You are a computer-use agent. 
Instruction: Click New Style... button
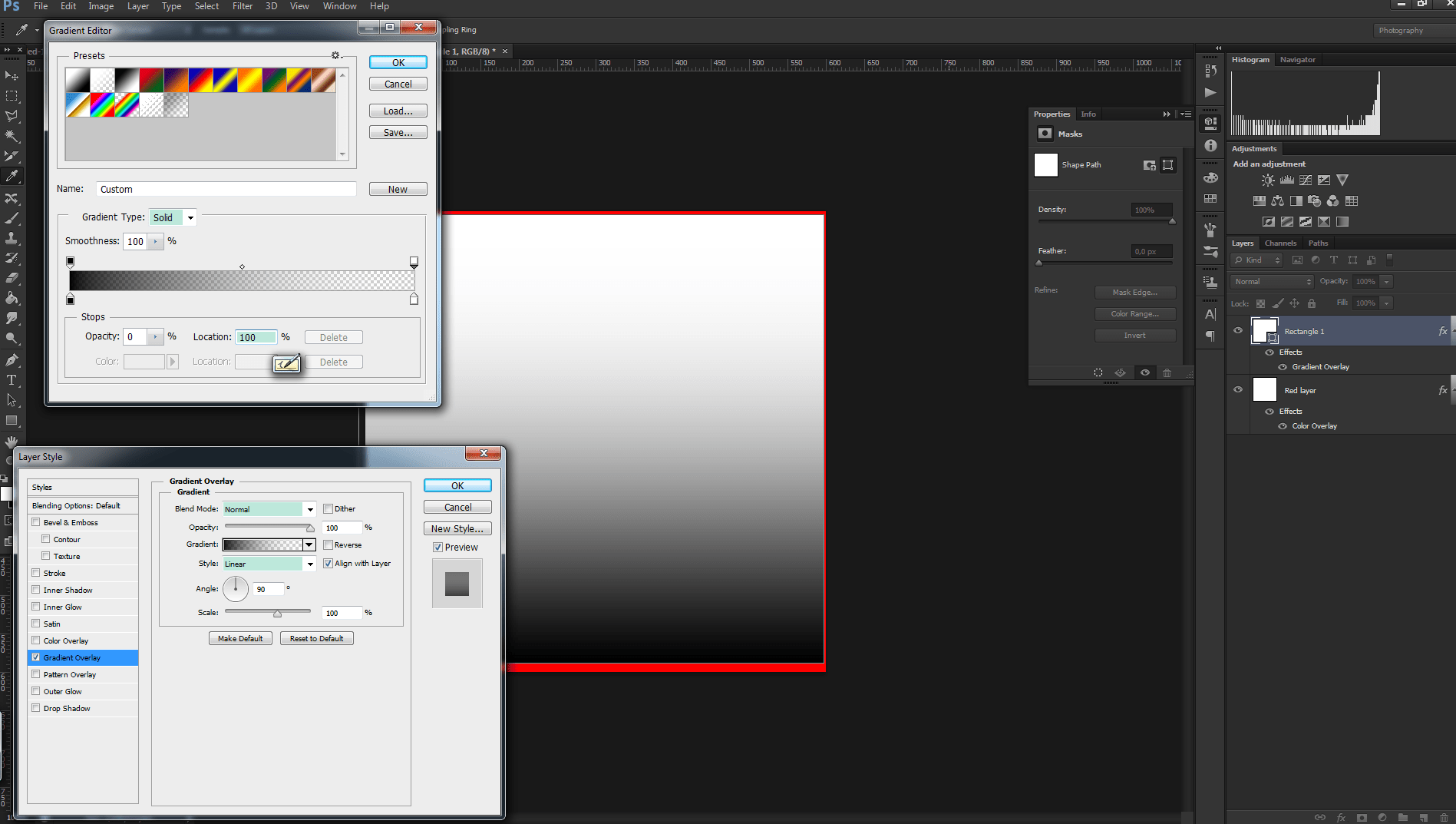pyautogui.click(x=457, y=529)
